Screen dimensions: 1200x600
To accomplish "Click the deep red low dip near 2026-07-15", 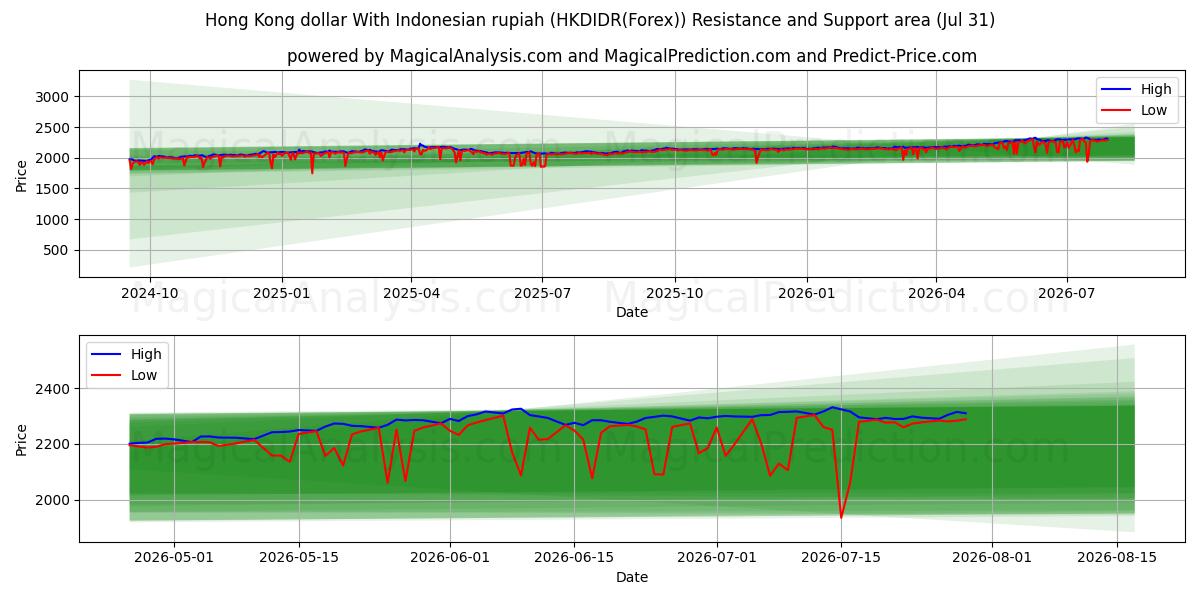I will 841,515.
